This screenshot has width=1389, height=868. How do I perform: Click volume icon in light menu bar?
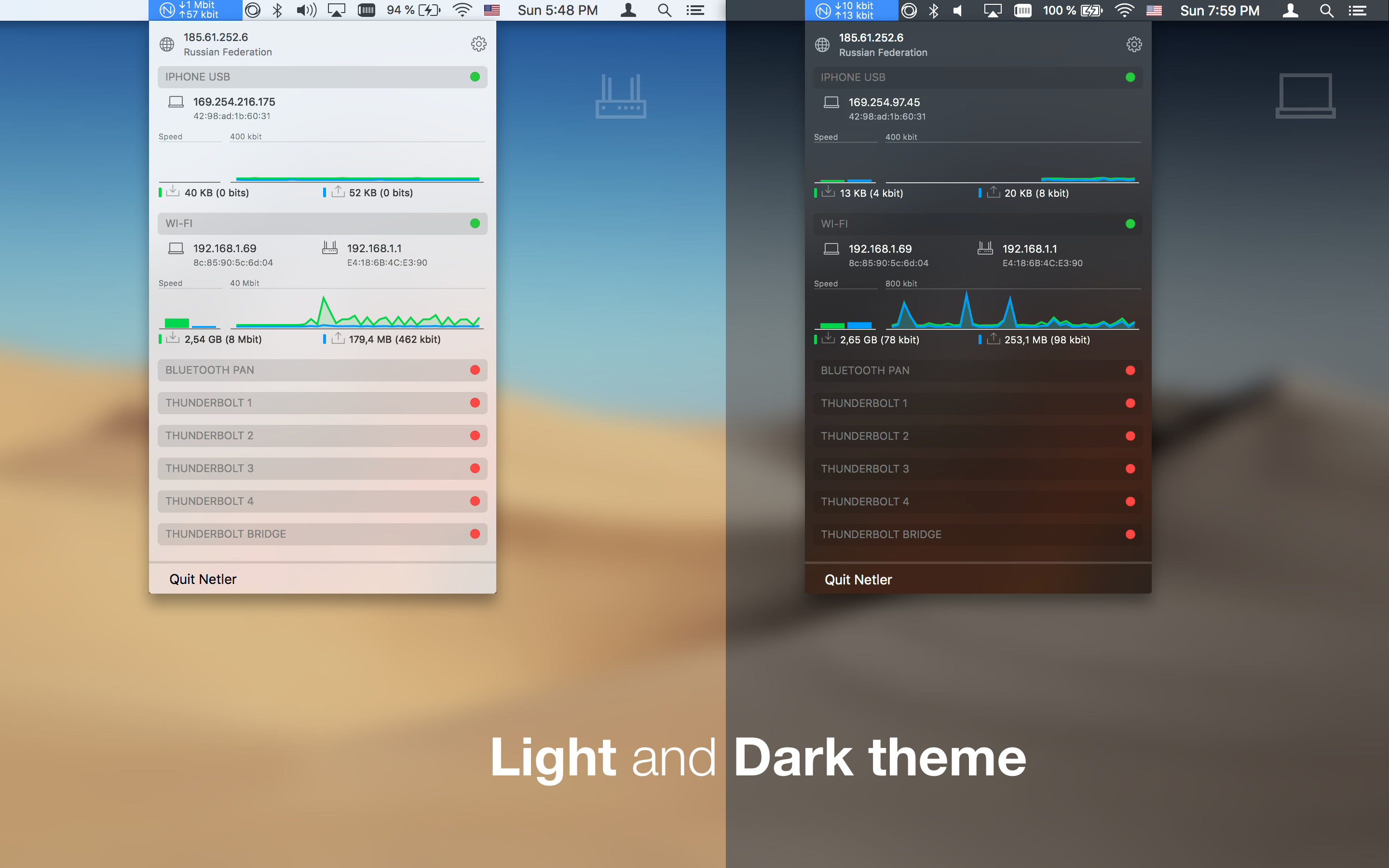pyautogui.click(x=307, y=10)
